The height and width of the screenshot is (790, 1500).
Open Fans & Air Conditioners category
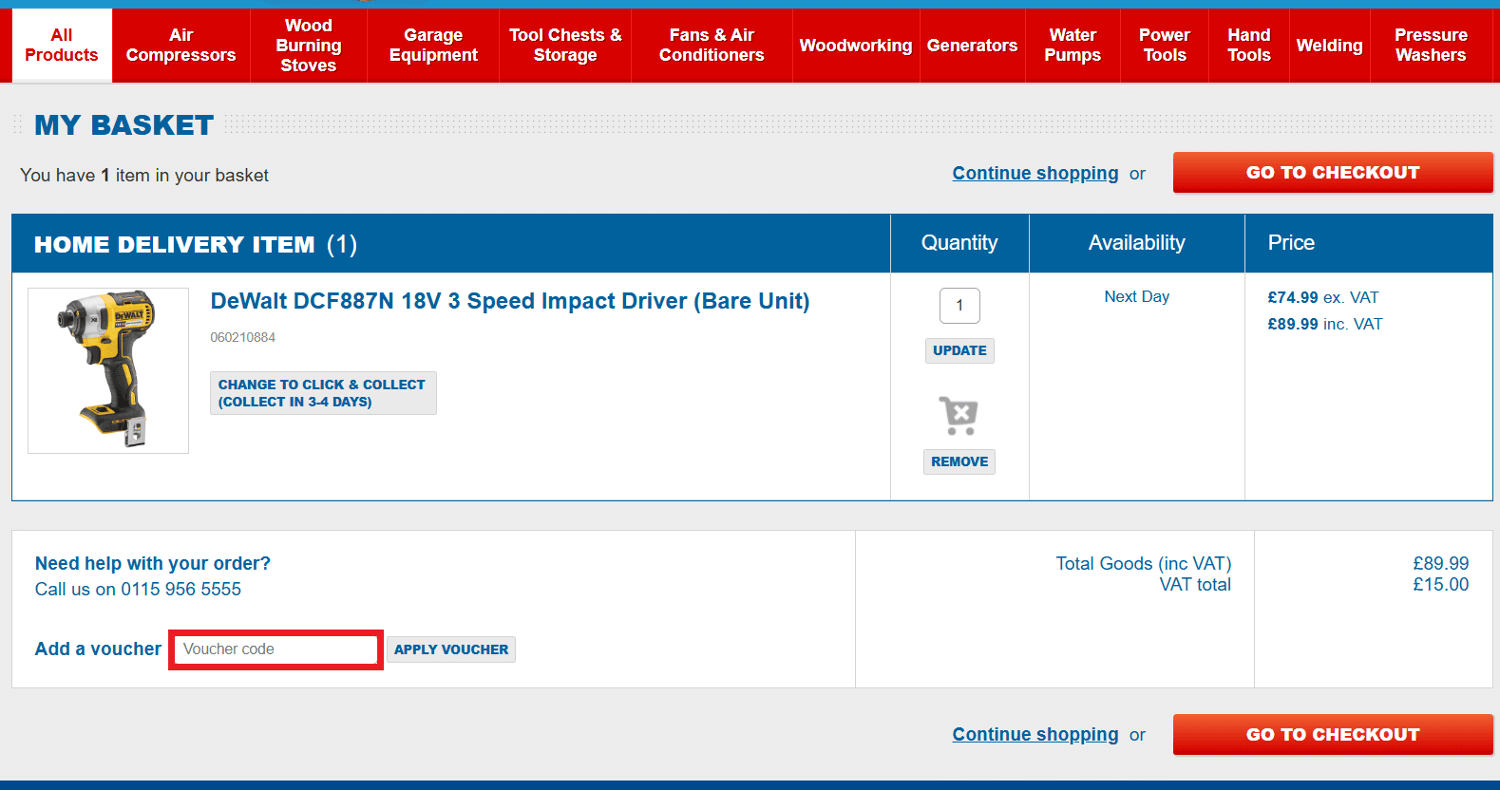click(712, 45)
